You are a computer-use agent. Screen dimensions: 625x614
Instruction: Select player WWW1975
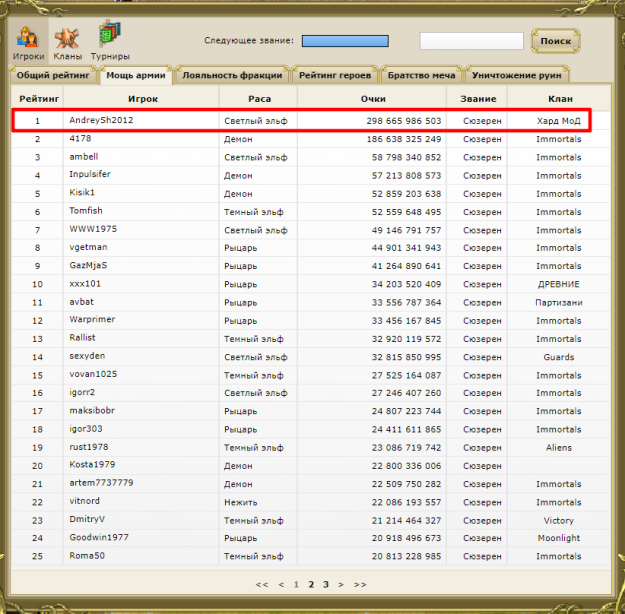93,229
